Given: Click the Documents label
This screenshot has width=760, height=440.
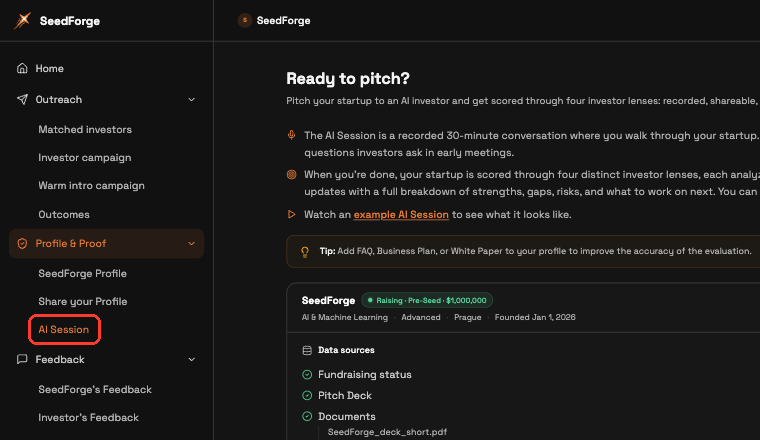Looking at the screenshot, I should [x=347, y=416].
